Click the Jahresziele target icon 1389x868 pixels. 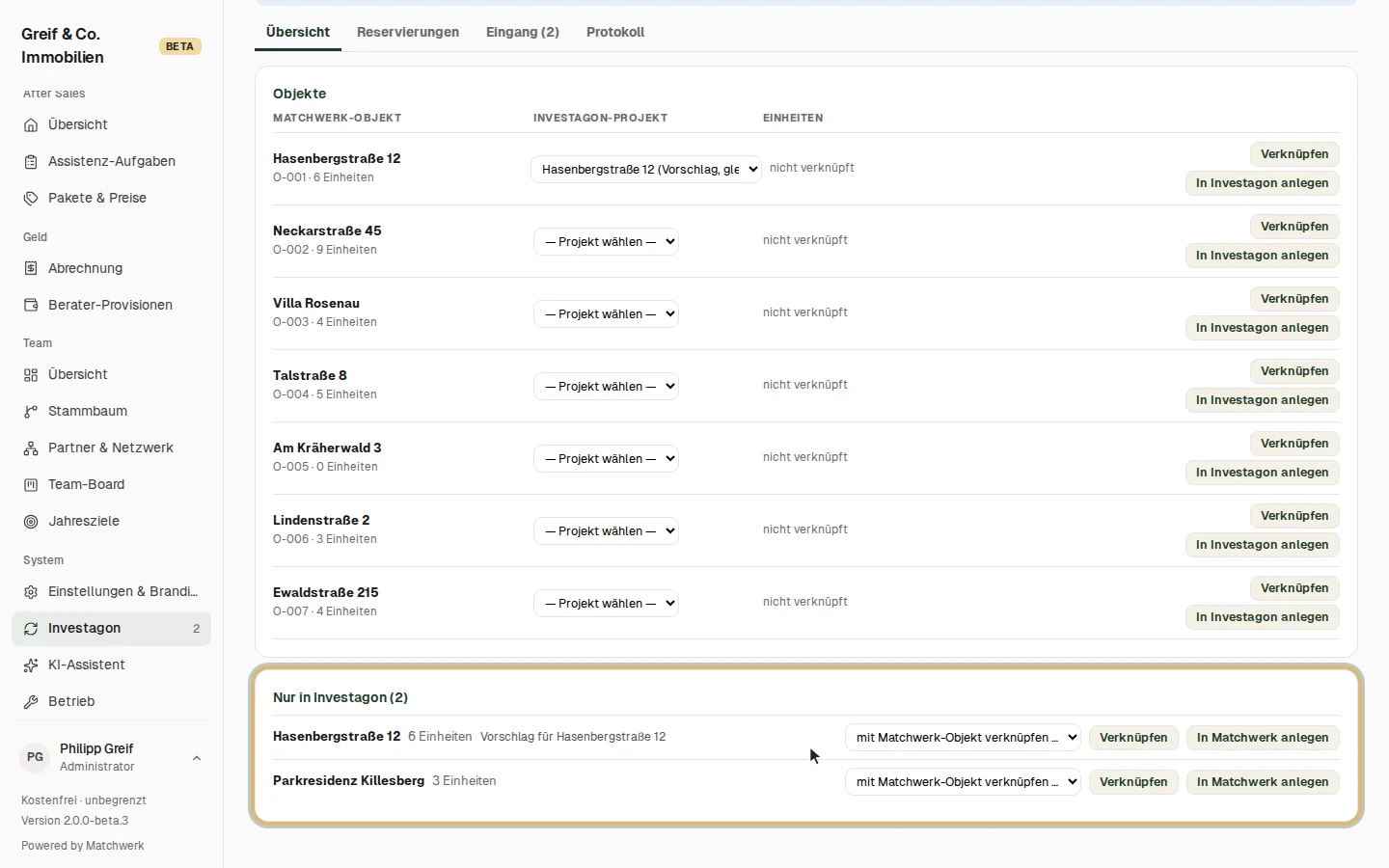(31, 522)
